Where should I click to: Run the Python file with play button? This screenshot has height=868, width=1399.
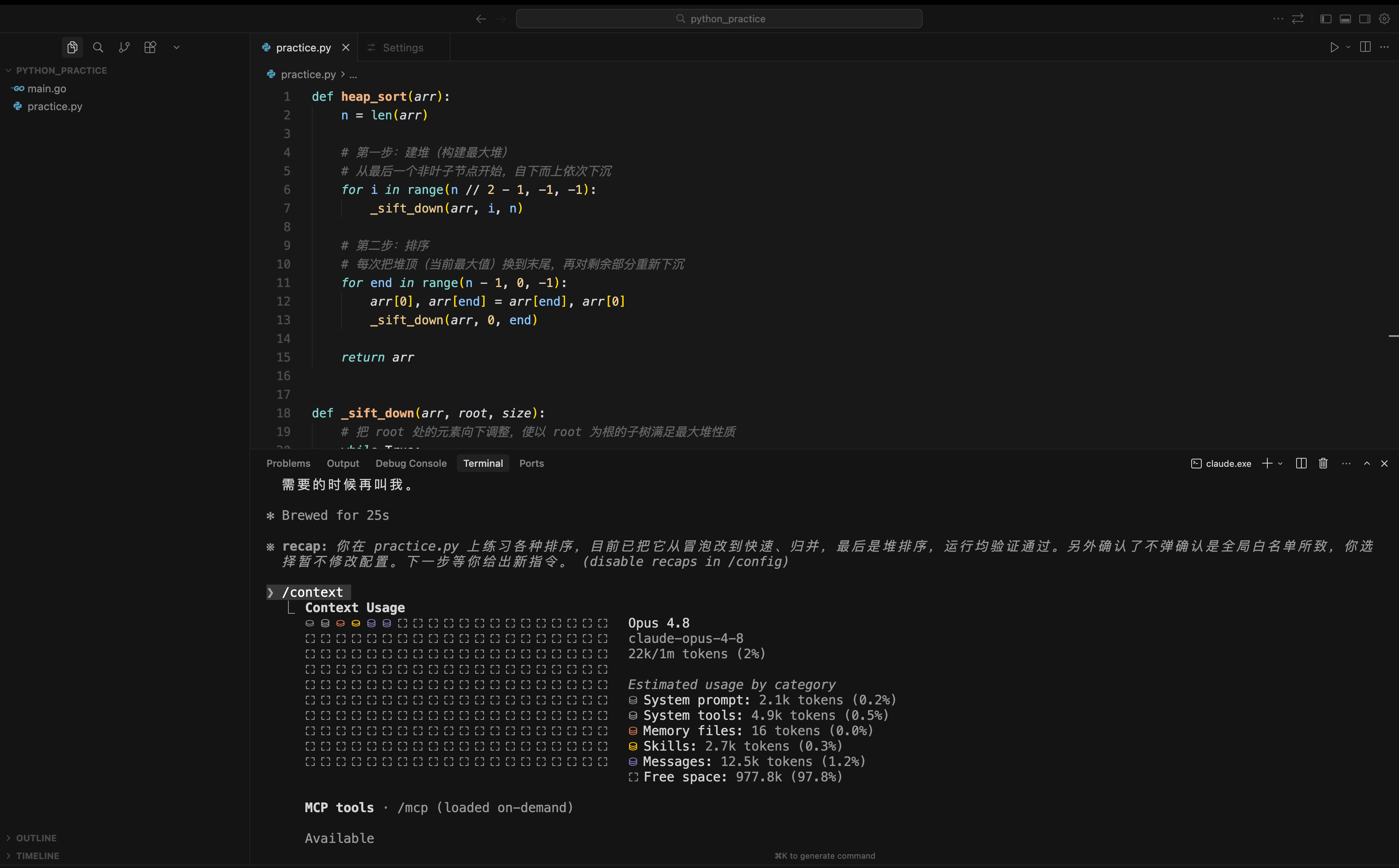[1334, 47]
